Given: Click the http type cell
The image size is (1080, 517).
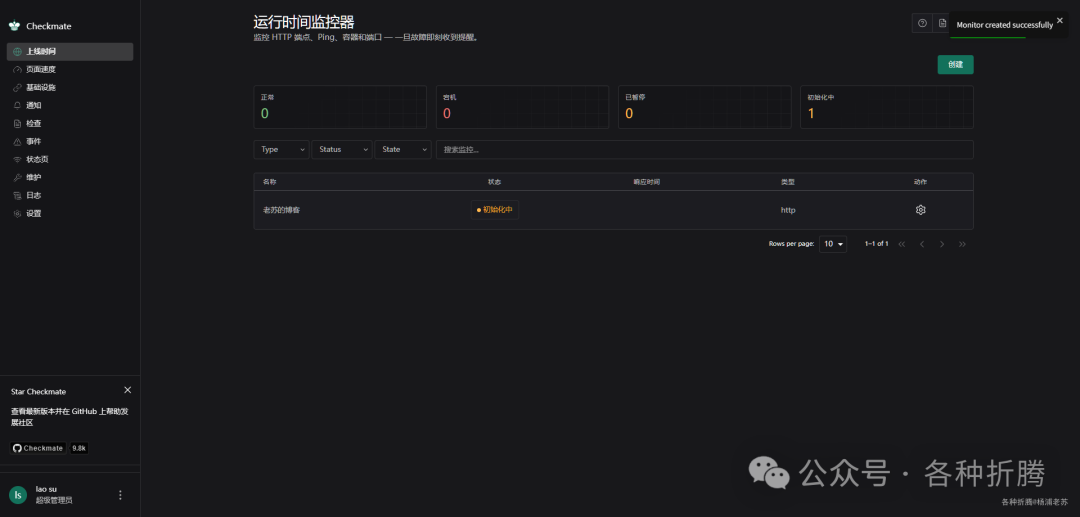Looking at the screenshot, I should coord(788,210).
